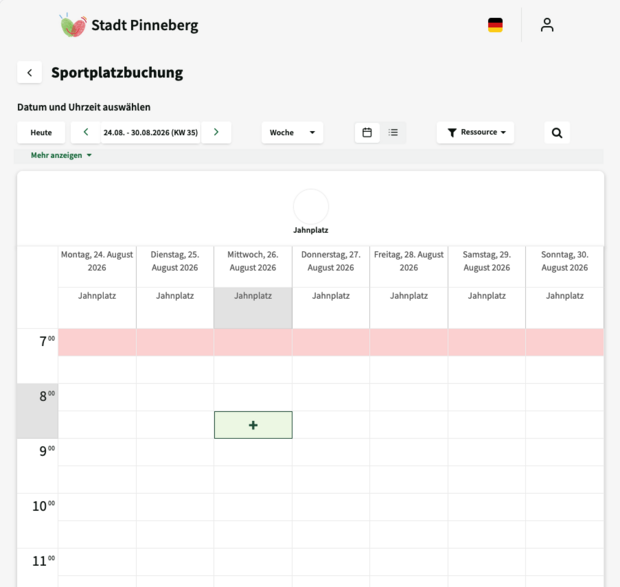Click the Heute button
620x587 pixels.
point(41,132)
